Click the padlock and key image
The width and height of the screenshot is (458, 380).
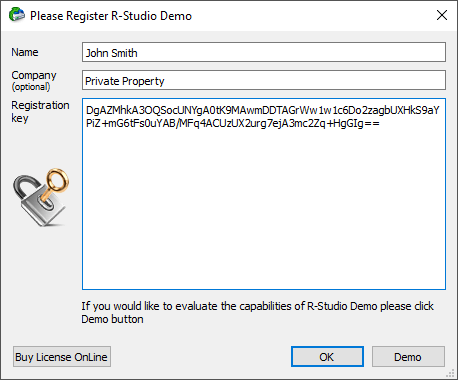(x=41, y=197)
